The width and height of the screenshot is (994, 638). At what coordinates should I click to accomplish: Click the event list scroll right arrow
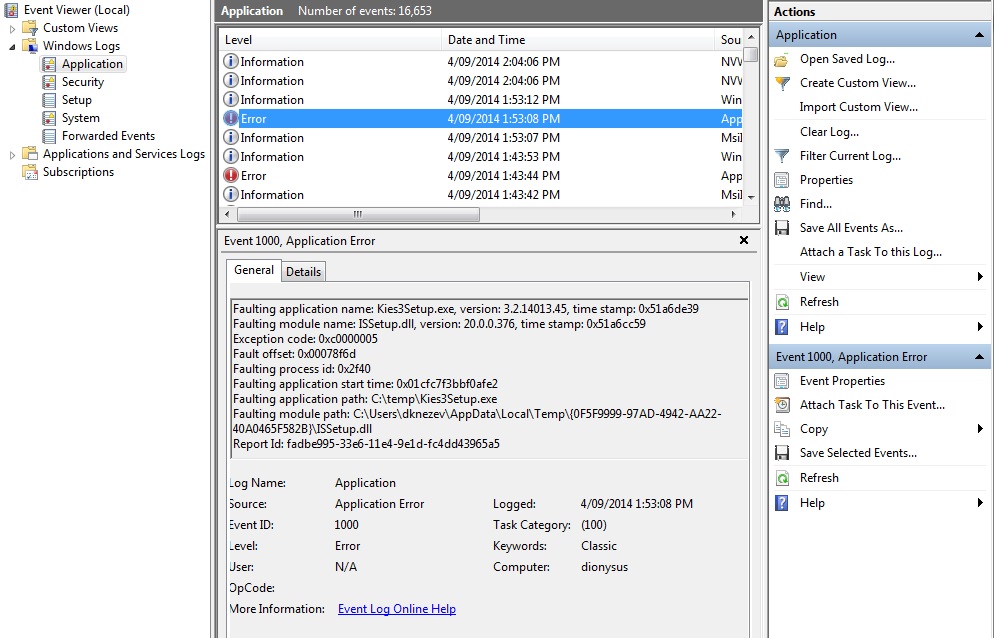[x=733, y=214]
